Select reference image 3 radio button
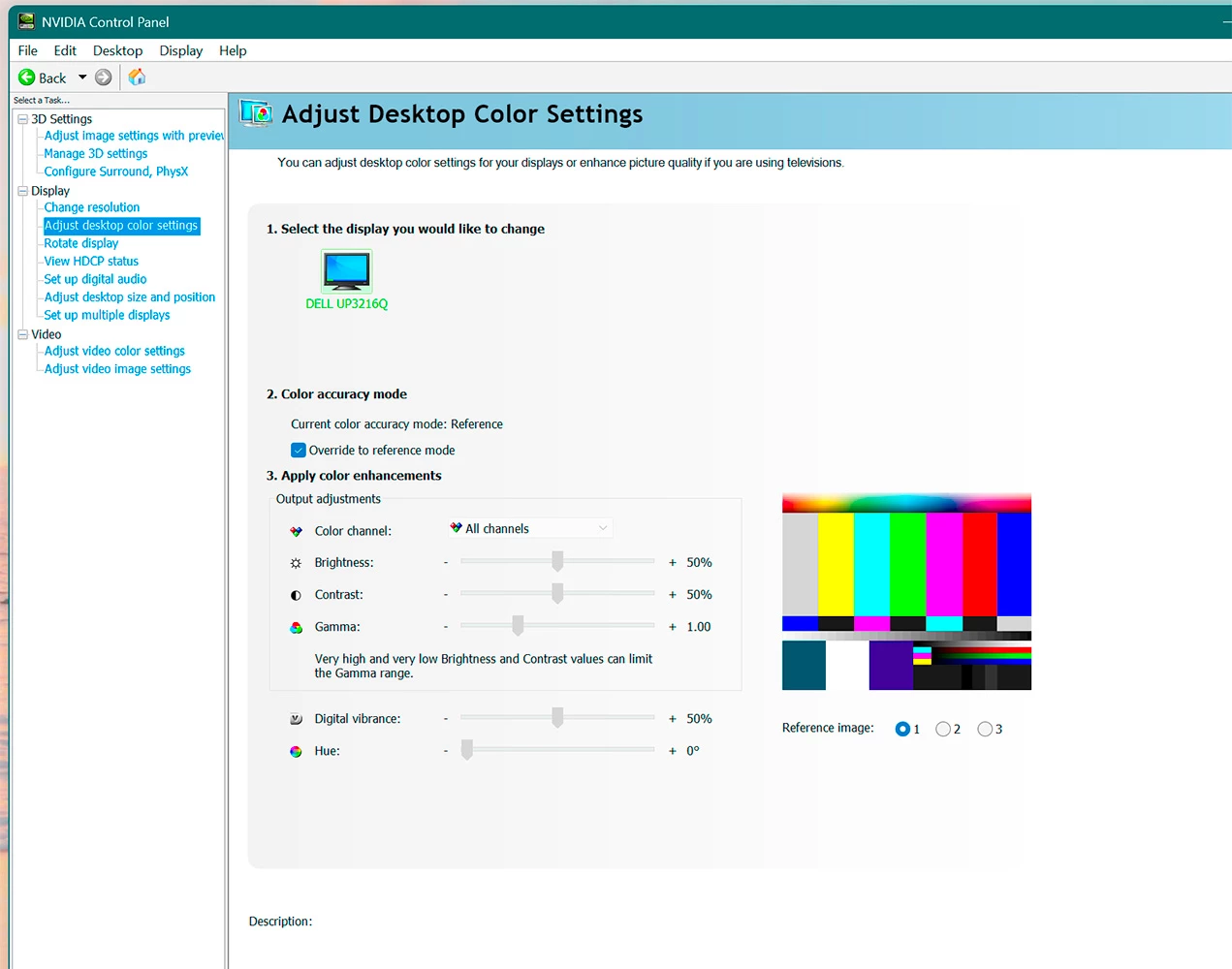 [985, 729]
